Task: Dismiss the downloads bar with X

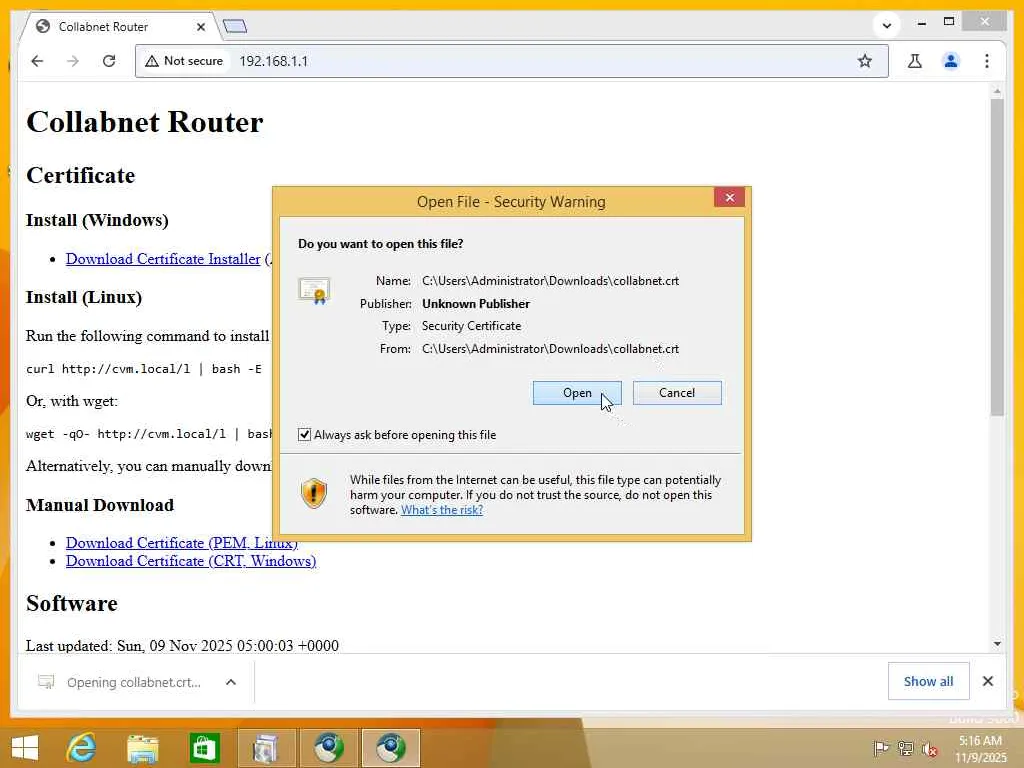Action: coord(987,681)
